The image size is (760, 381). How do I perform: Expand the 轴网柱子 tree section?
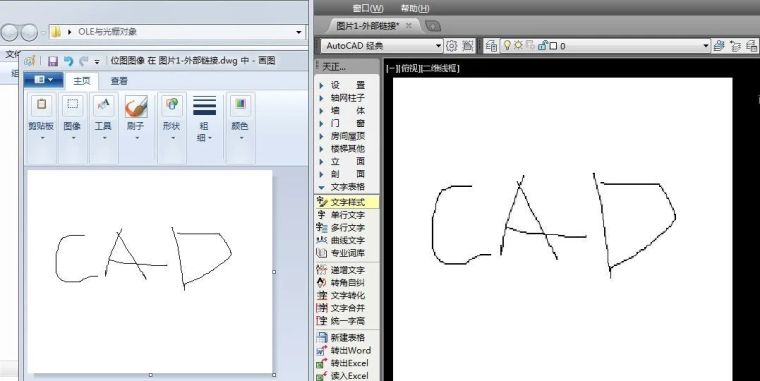click(x=342, y=97)
